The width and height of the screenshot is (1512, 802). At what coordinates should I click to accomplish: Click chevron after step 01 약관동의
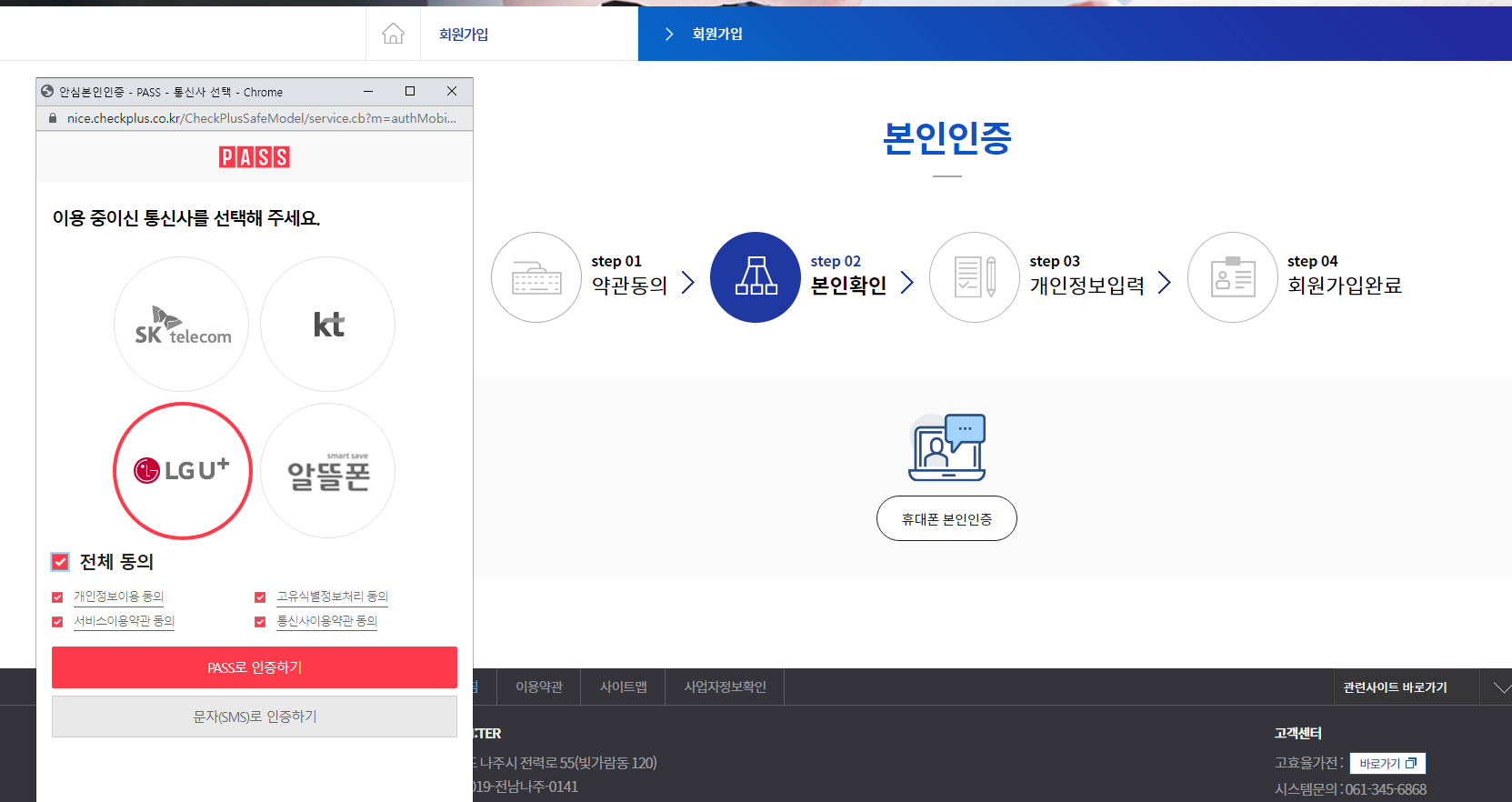688,283
